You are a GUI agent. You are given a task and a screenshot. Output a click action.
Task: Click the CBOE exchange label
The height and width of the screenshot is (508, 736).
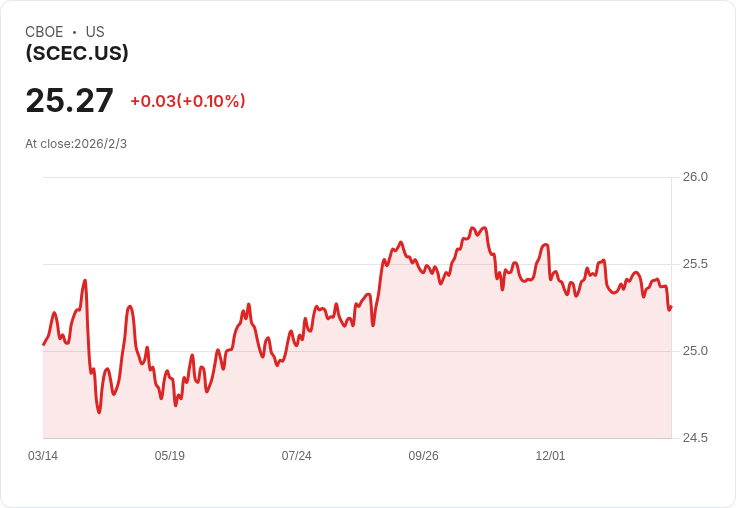tap(44, 32)
